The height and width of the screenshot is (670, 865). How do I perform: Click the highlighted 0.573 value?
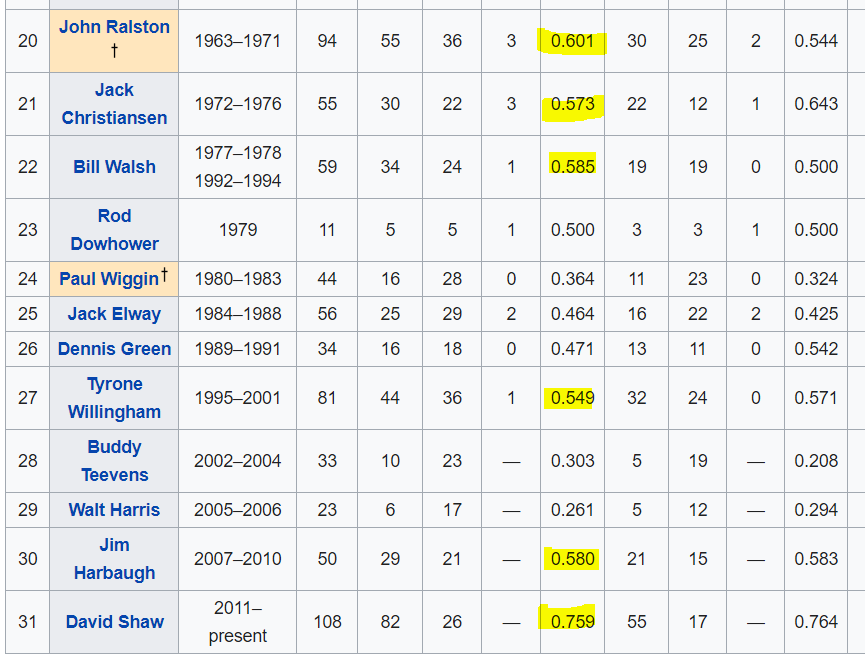point(573,104)
